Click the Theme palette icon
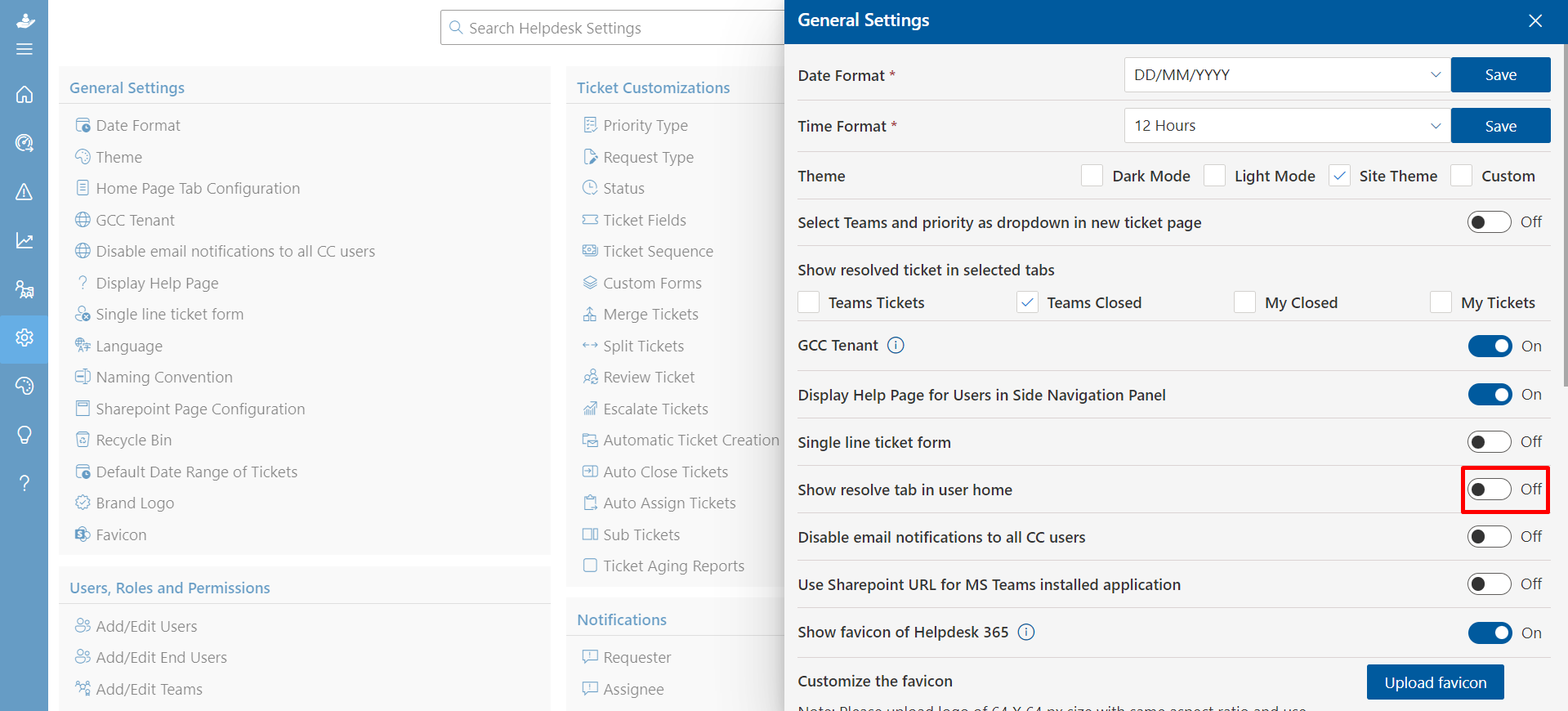 coord(83,157)
